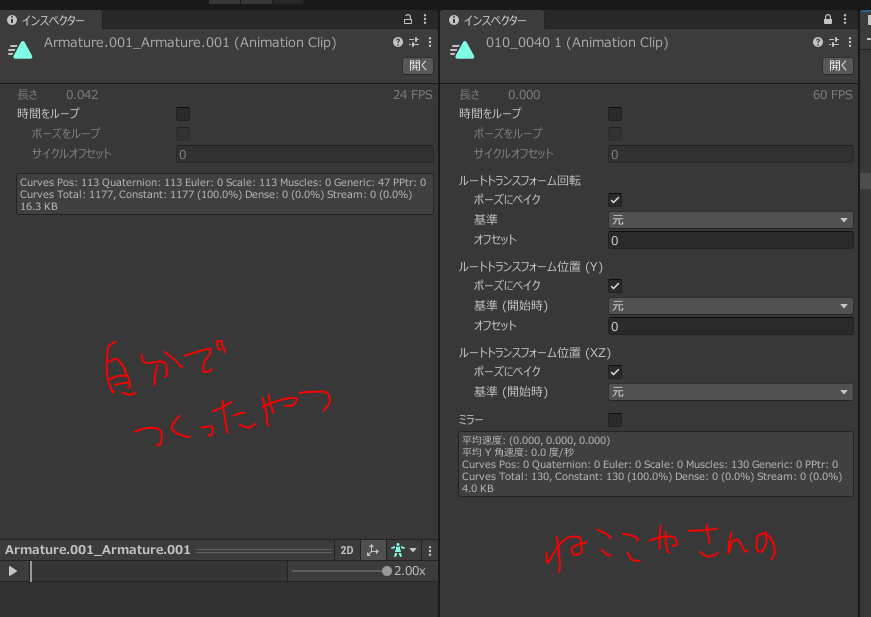Screen dimensions: 871x617
Task: Enable the ミラー checkbox
Action: [x=615, y=420]
